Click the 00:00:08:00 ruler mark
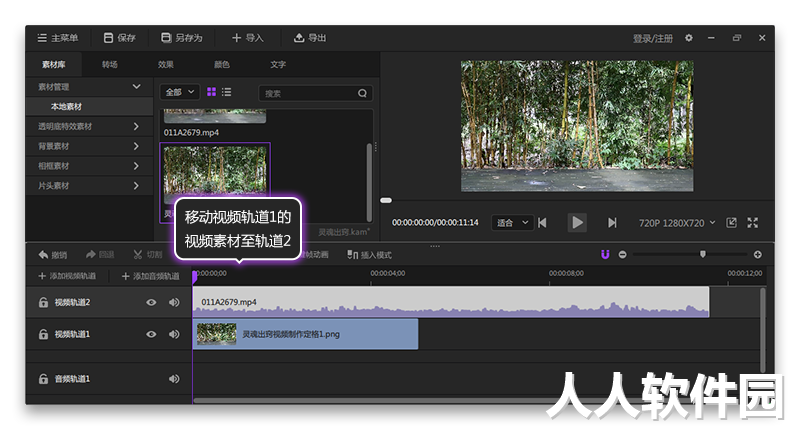The width and height of the screenshot is (800, 430). 566,273
